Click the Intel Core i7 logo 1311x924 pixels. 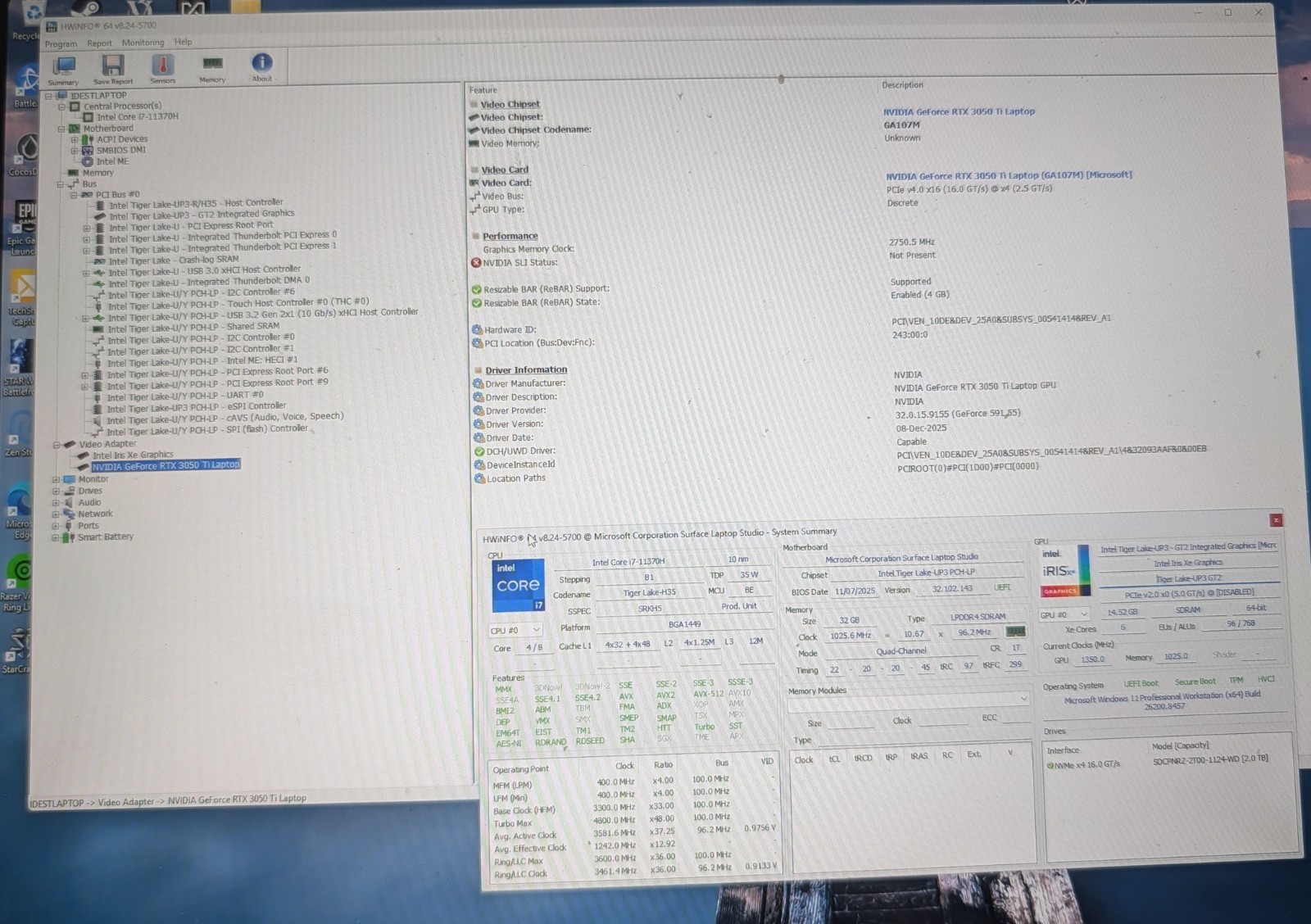click(x=518, y=586)
